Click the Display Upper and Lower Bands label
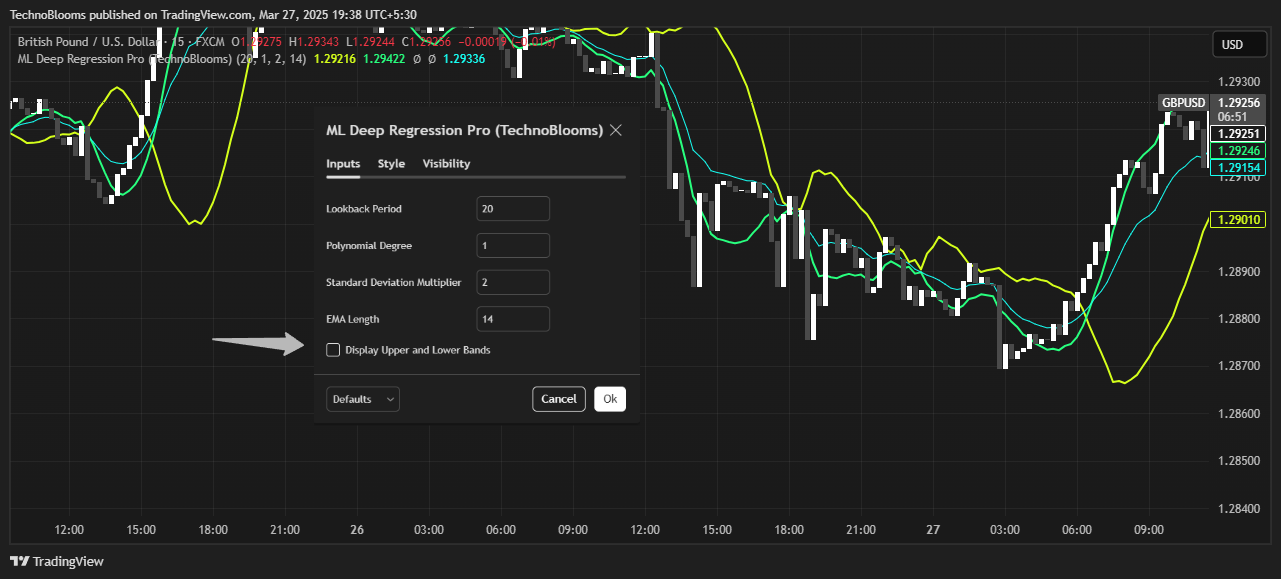Screen dimensions: 1281x579 (x=418, y=350)
